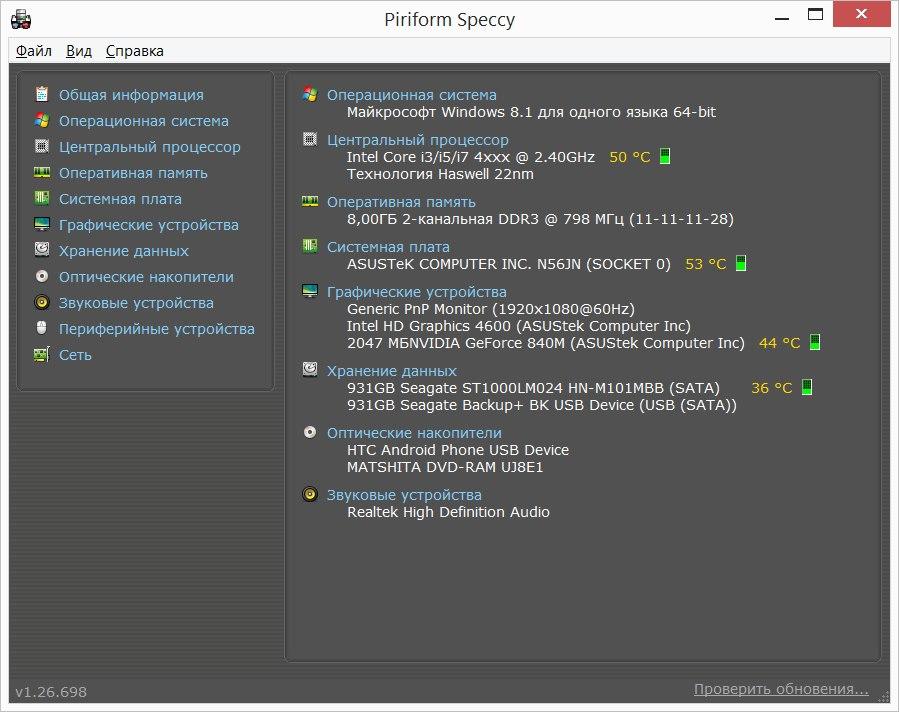Select Хранение данных in the sidebar
The width and height of the screenshot is (899, 712).
[124, 251]
